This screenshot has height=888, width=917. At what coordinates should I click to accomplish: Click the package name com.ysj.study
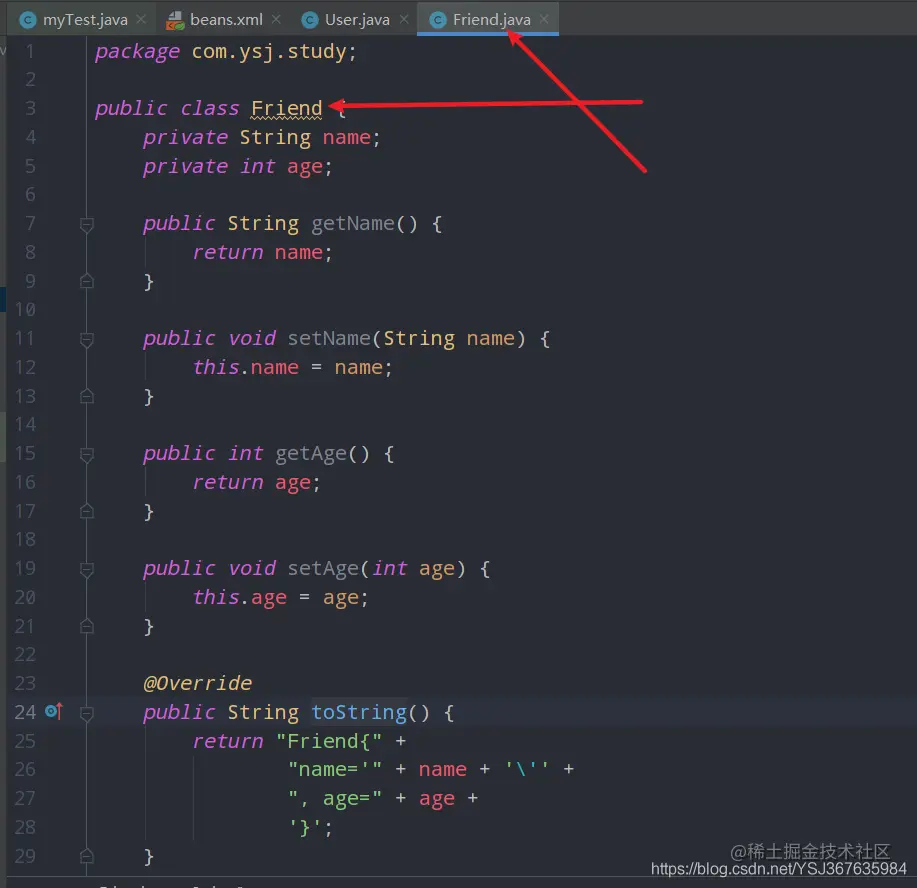click(268, 52)
